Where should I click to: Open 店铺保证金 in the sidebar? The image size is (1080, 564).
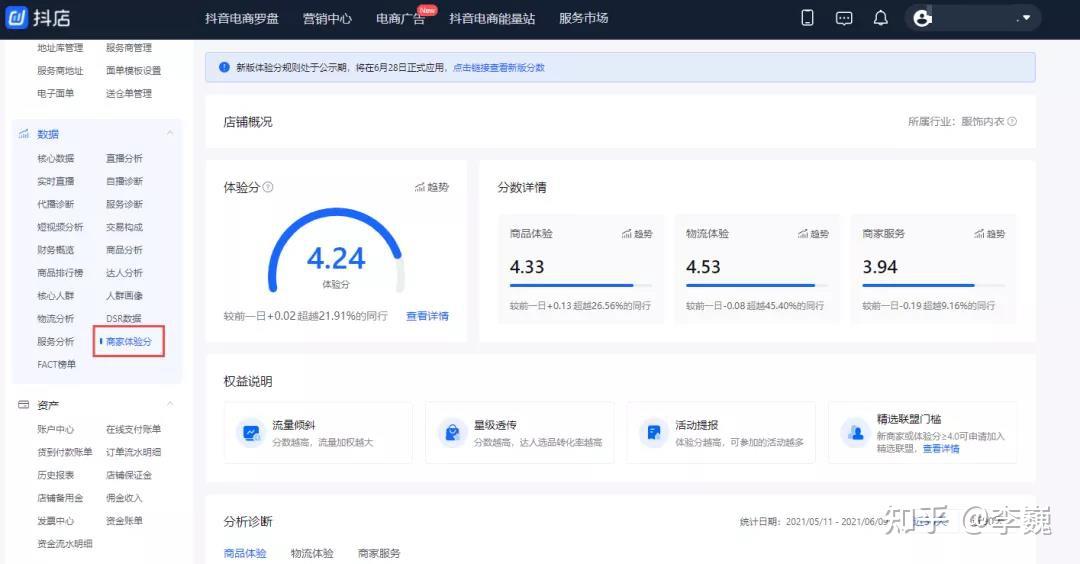tap(129, 475)
